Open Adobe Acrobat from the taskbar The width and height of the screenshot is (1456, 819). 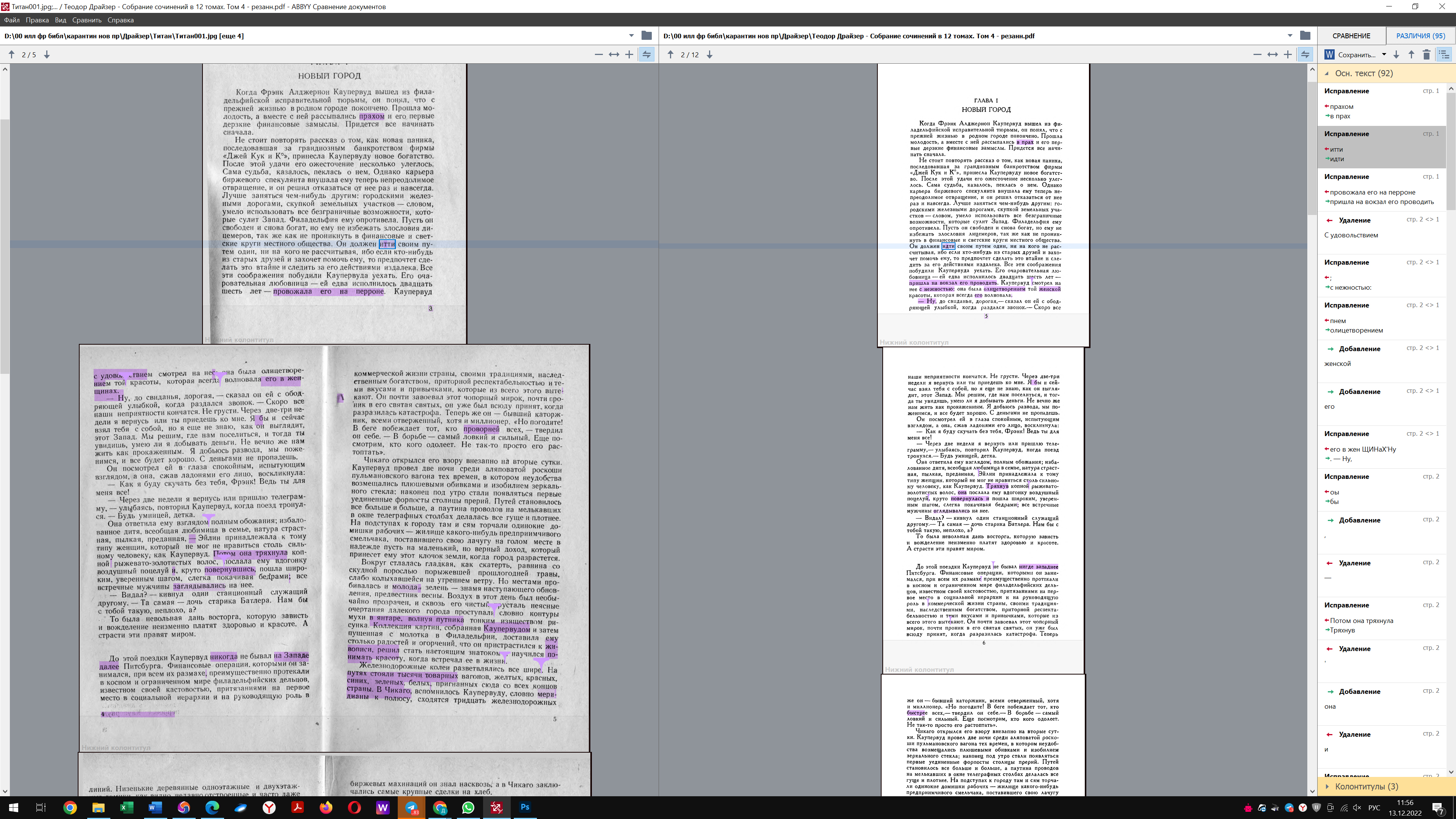(x=297, y=807)
